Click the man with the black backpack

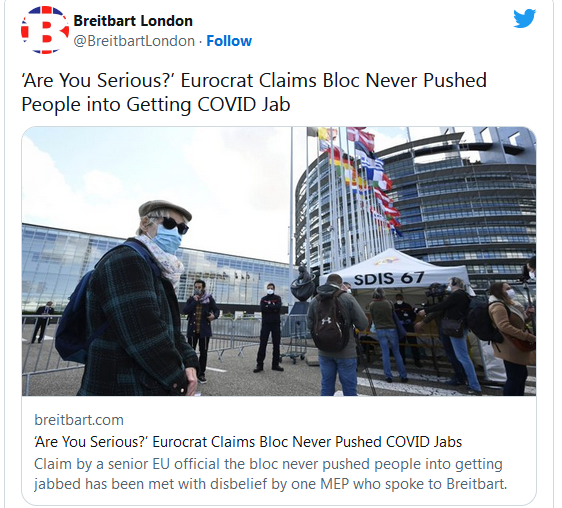[334, 335]
